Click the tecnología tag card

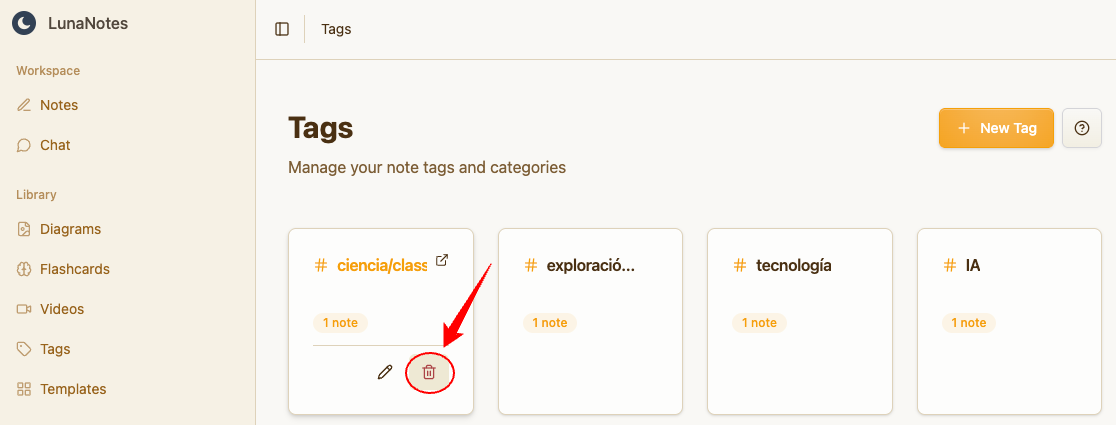pos(799,320)
